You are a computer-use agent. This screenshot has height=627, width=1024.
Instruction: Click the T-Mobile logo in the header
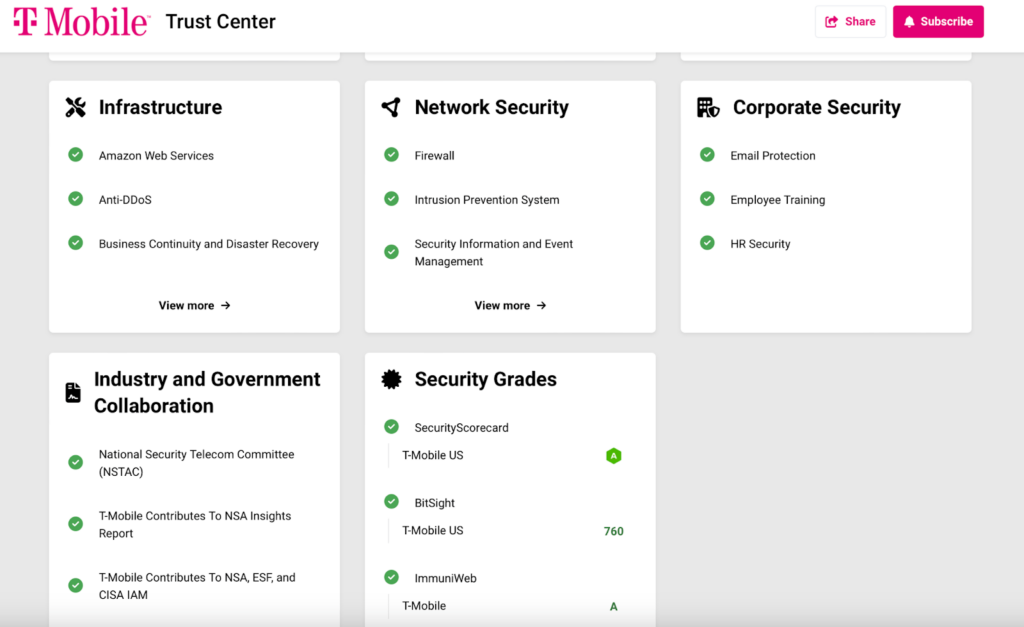click(81, 21)
